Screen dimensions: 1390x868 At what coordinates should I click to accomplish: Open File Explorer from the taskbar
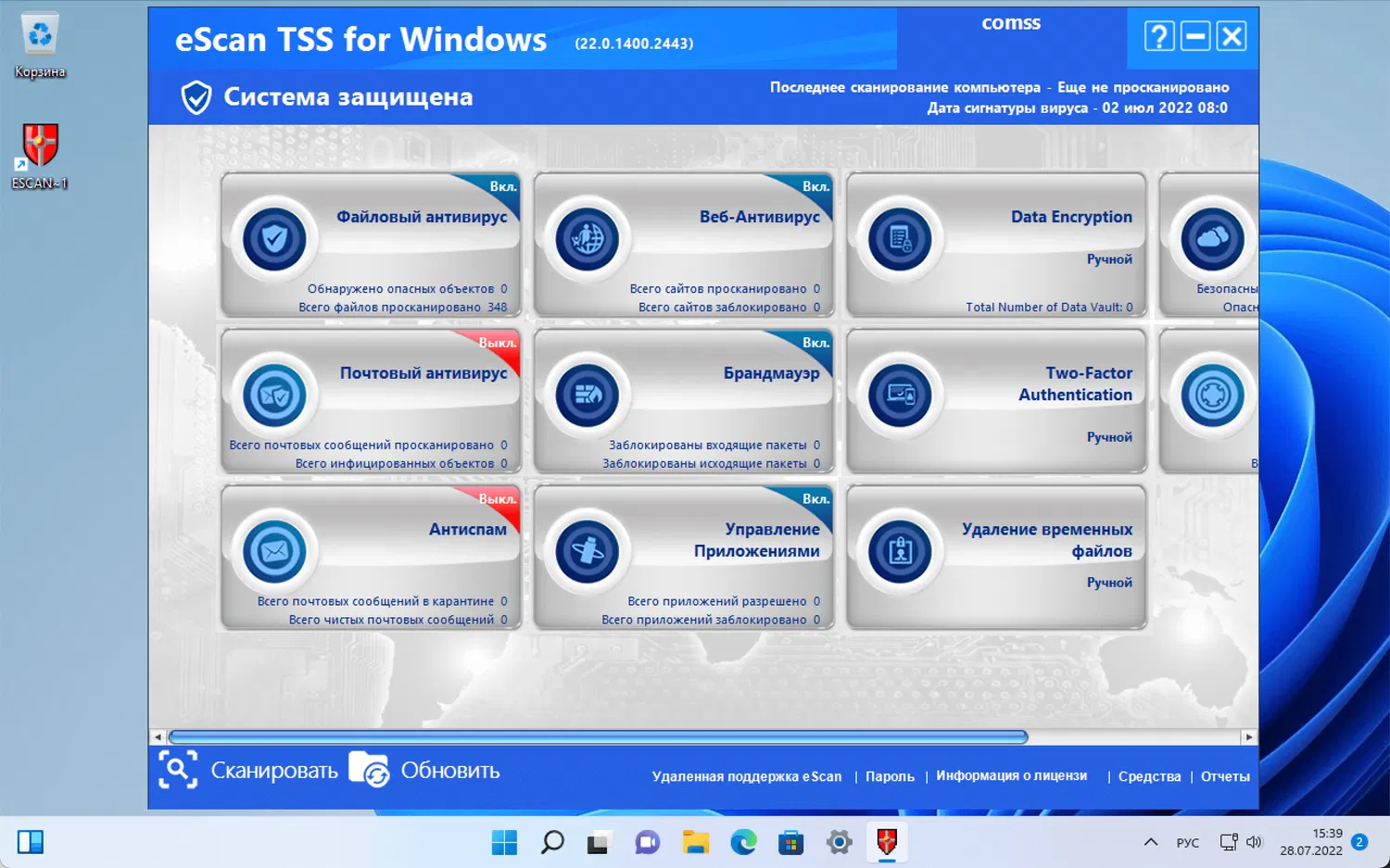(x=695, y=842)
